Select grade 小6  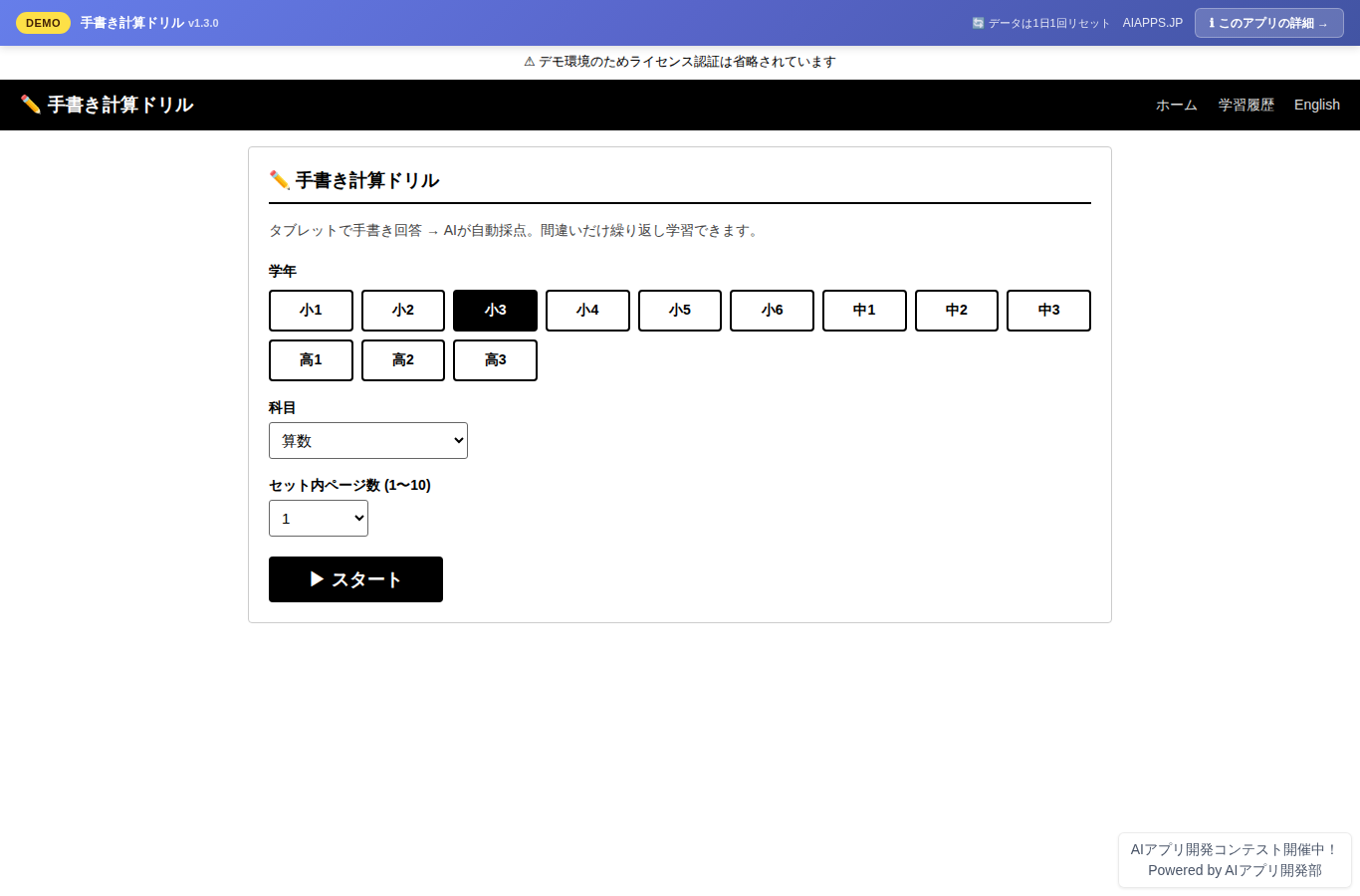[x=772, y=311]
